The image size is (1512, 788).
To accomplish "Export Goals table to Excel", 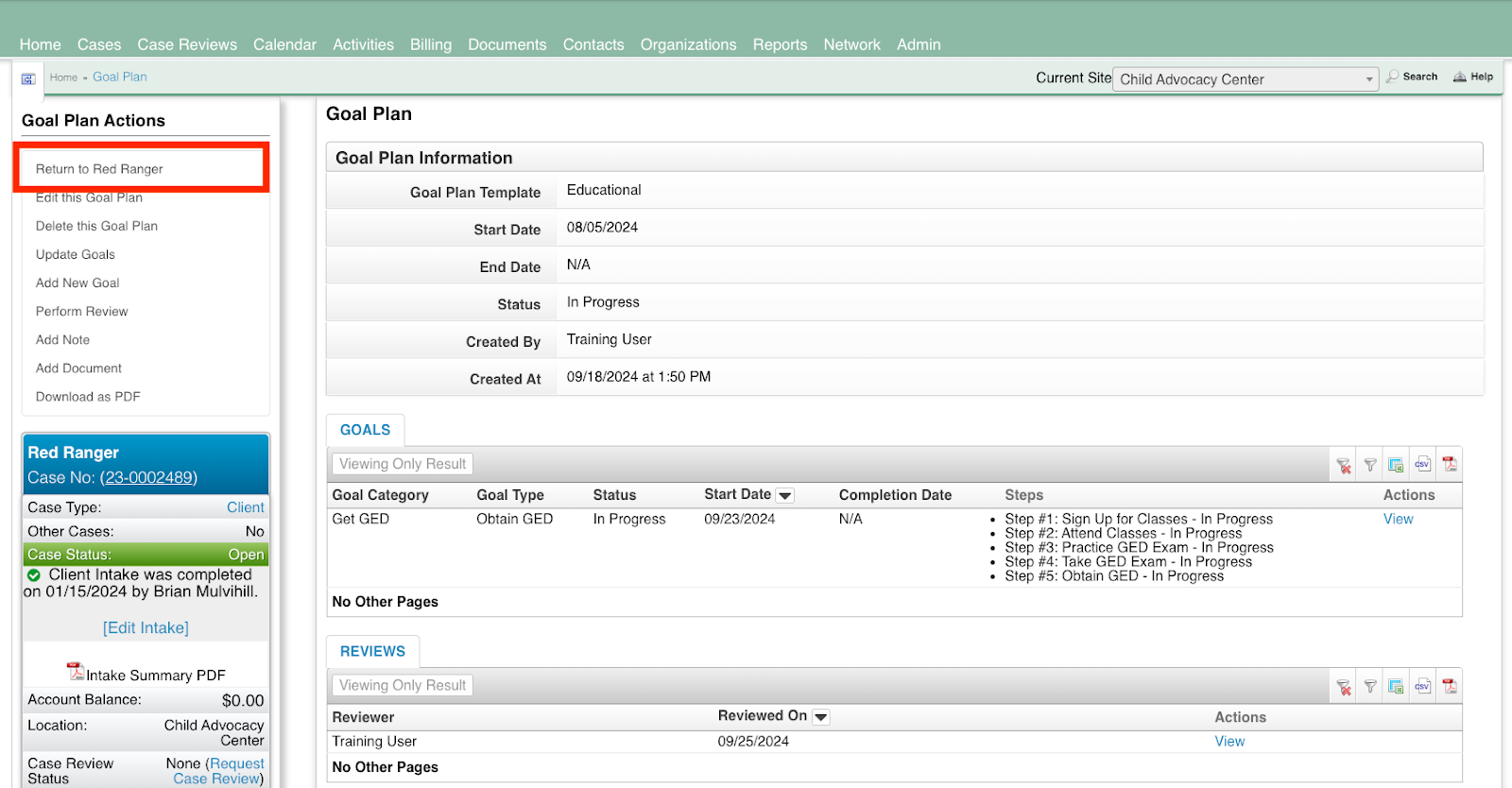I will pos(1396,465).
